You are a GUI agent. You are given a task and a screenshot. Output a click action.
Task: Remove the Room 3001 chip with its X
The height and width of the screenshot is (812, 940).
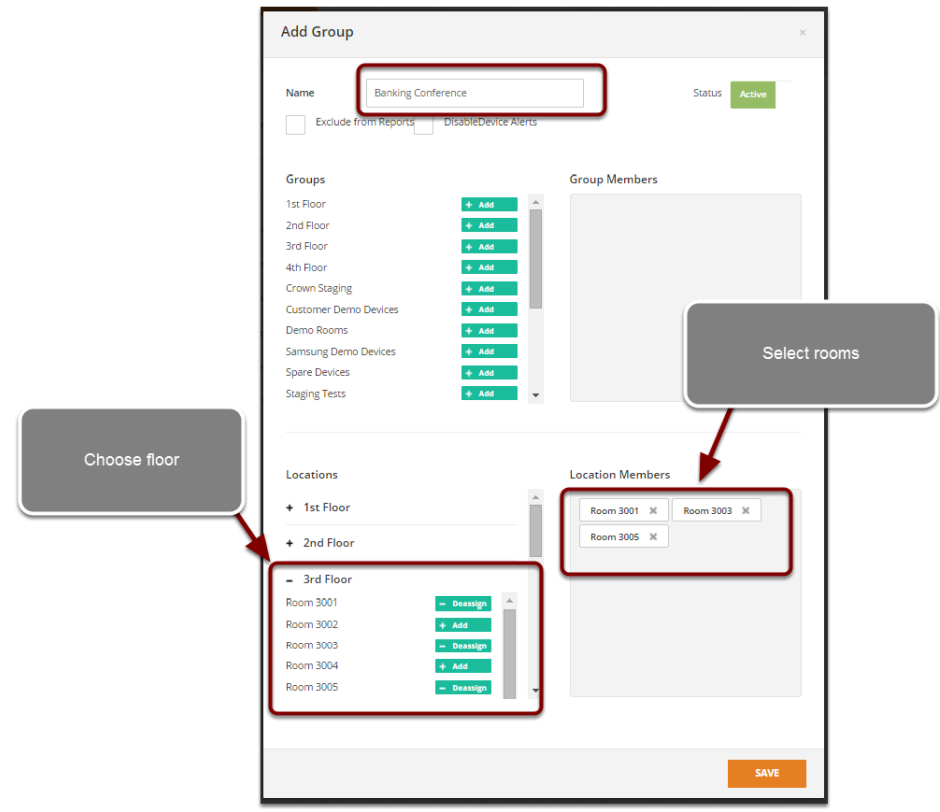[x=653, y=510]
